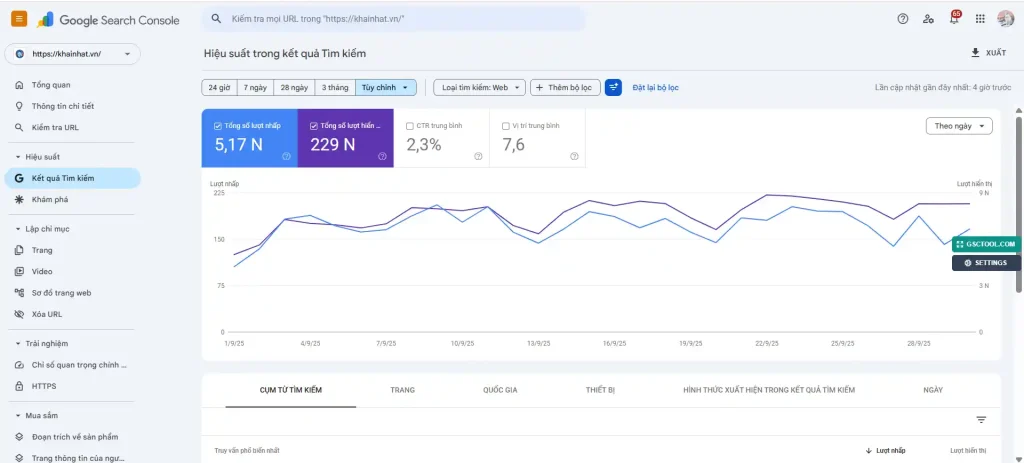The image size is (1024, 463).
Task: Click help icon on CTR trung bình card
Action: (x=478, y=156)
